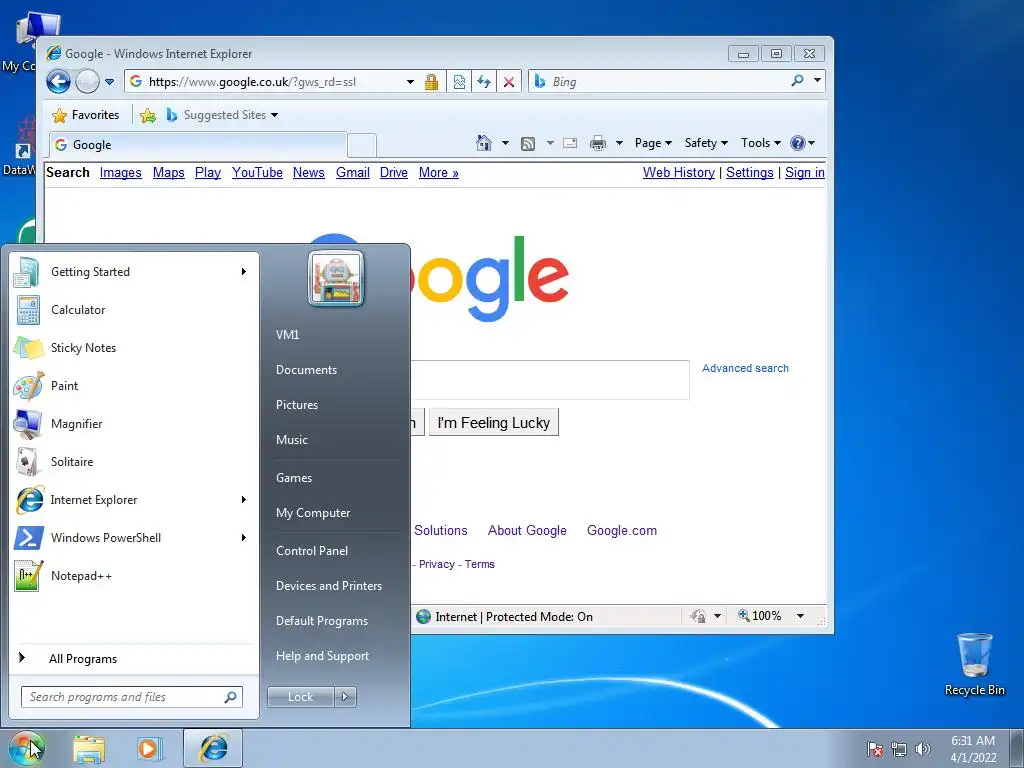
Task: Click the Print icon
Action: tap(598, 143)
